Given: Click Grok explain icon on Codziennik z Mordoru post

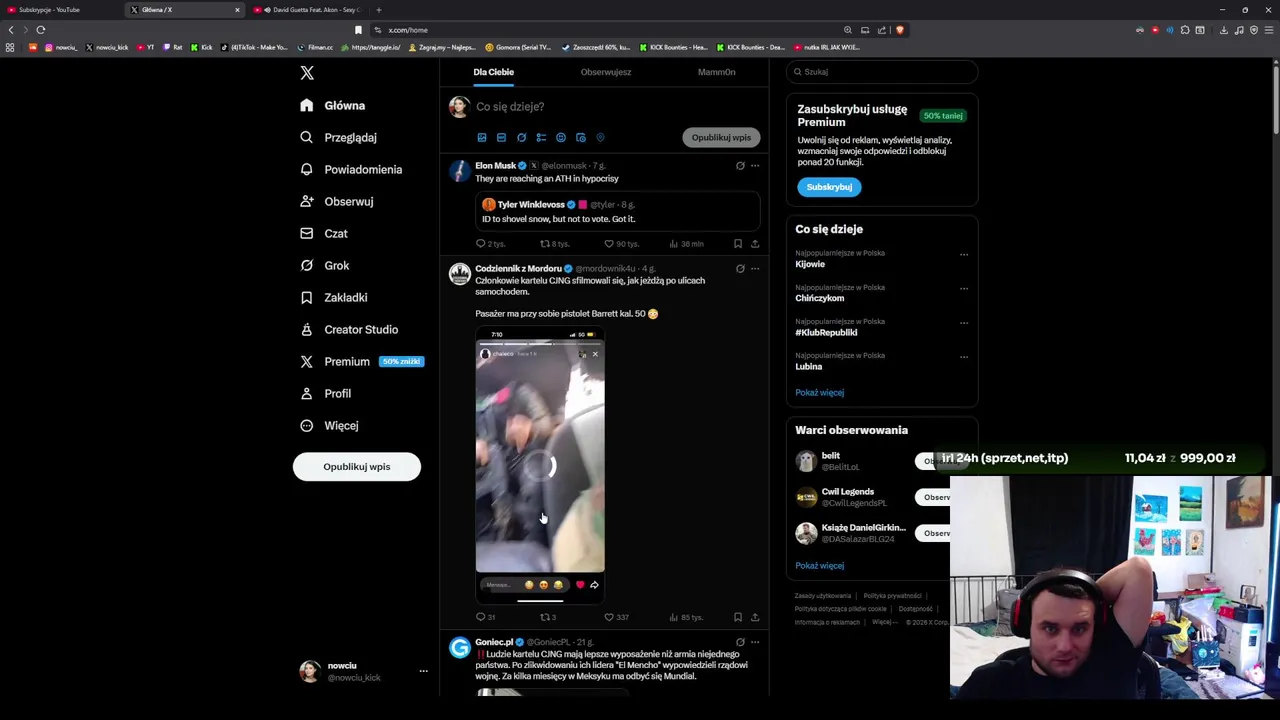Looking at the screenshot, I should (x=740, y=268).
